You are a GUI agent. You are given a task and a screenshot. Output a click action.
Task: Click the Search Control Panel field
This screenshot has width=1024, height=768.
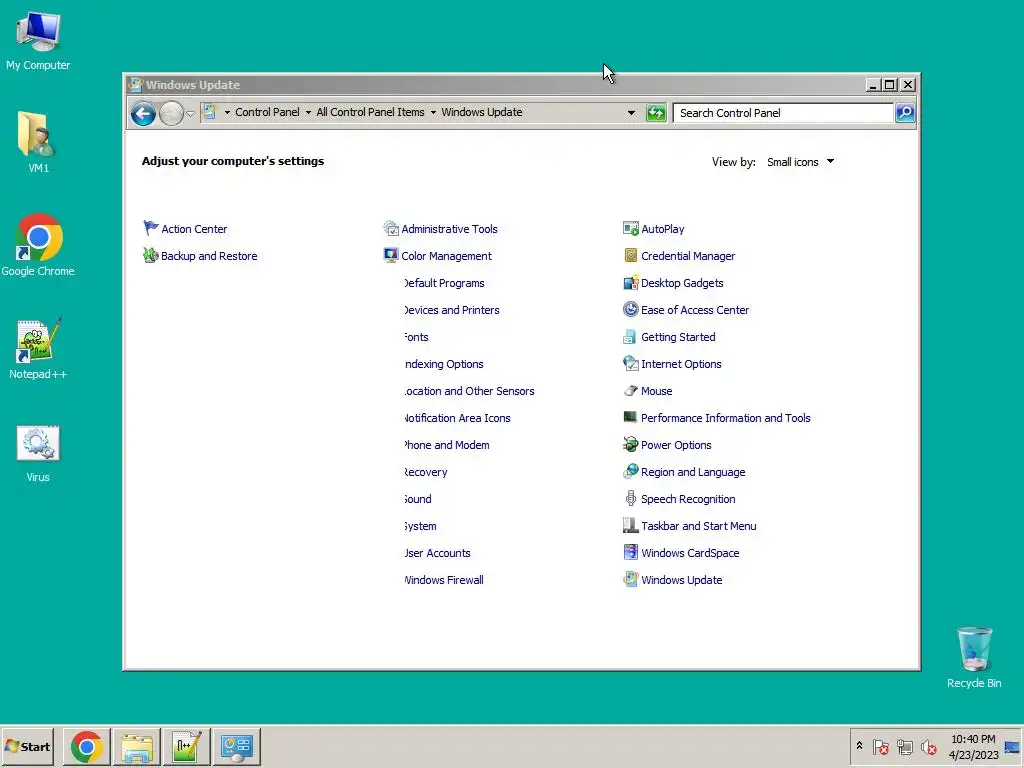[x=783, y=113]
